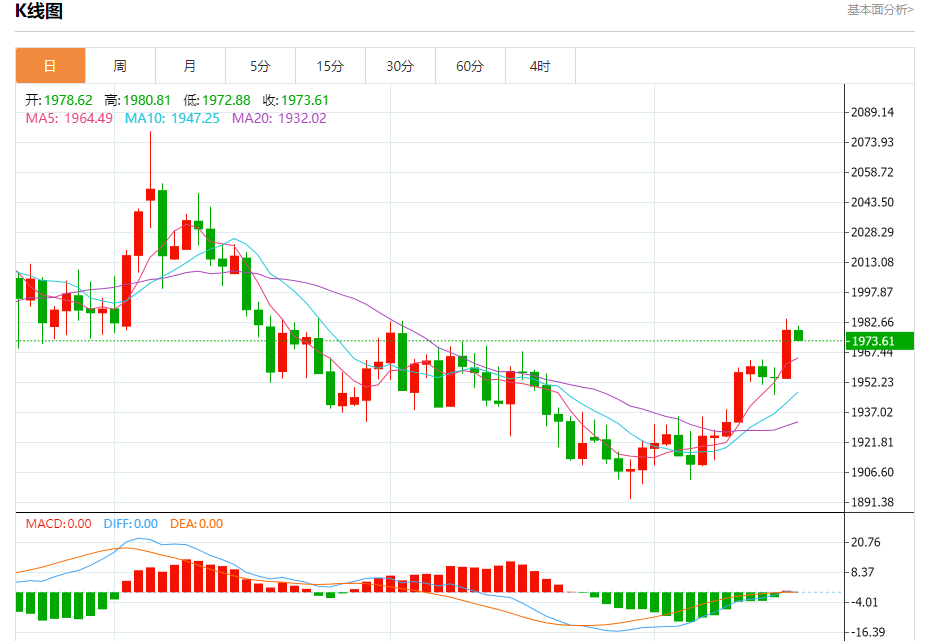Viewport: 926px width, 641px height.
Task: Click the DIFF:0.00 indicator label
Action: (x=131, y=524)
